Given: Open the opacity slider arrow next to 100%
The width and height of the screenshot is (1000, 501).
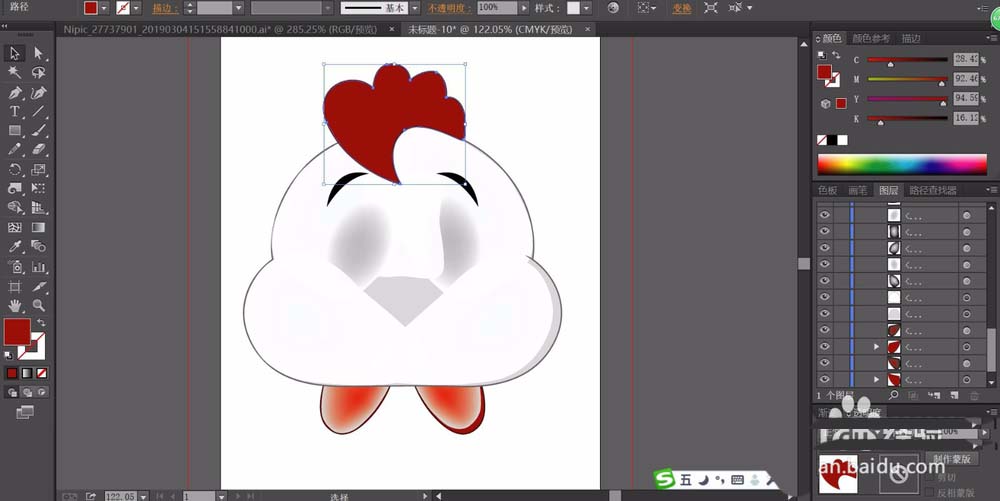Looking at the screenshot, I should point(524,8).
